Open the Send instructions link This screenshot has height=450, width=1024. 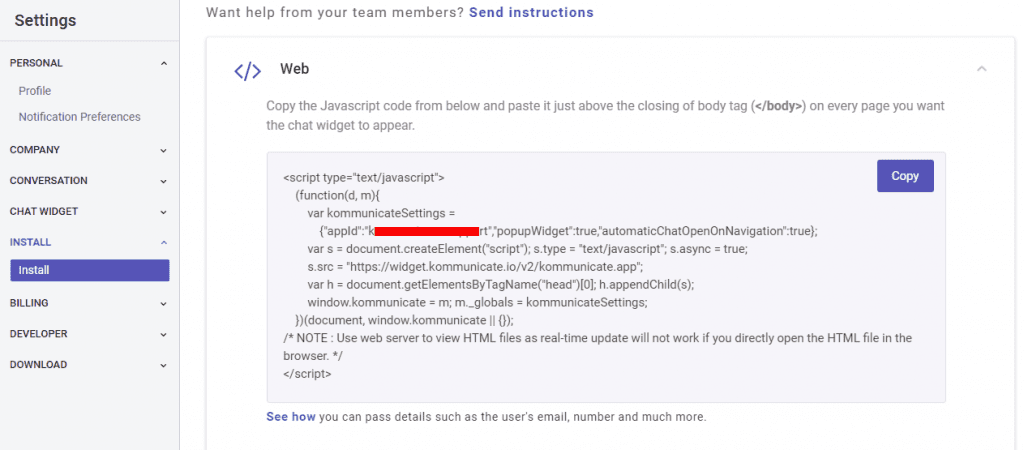[x=531, y=13]
